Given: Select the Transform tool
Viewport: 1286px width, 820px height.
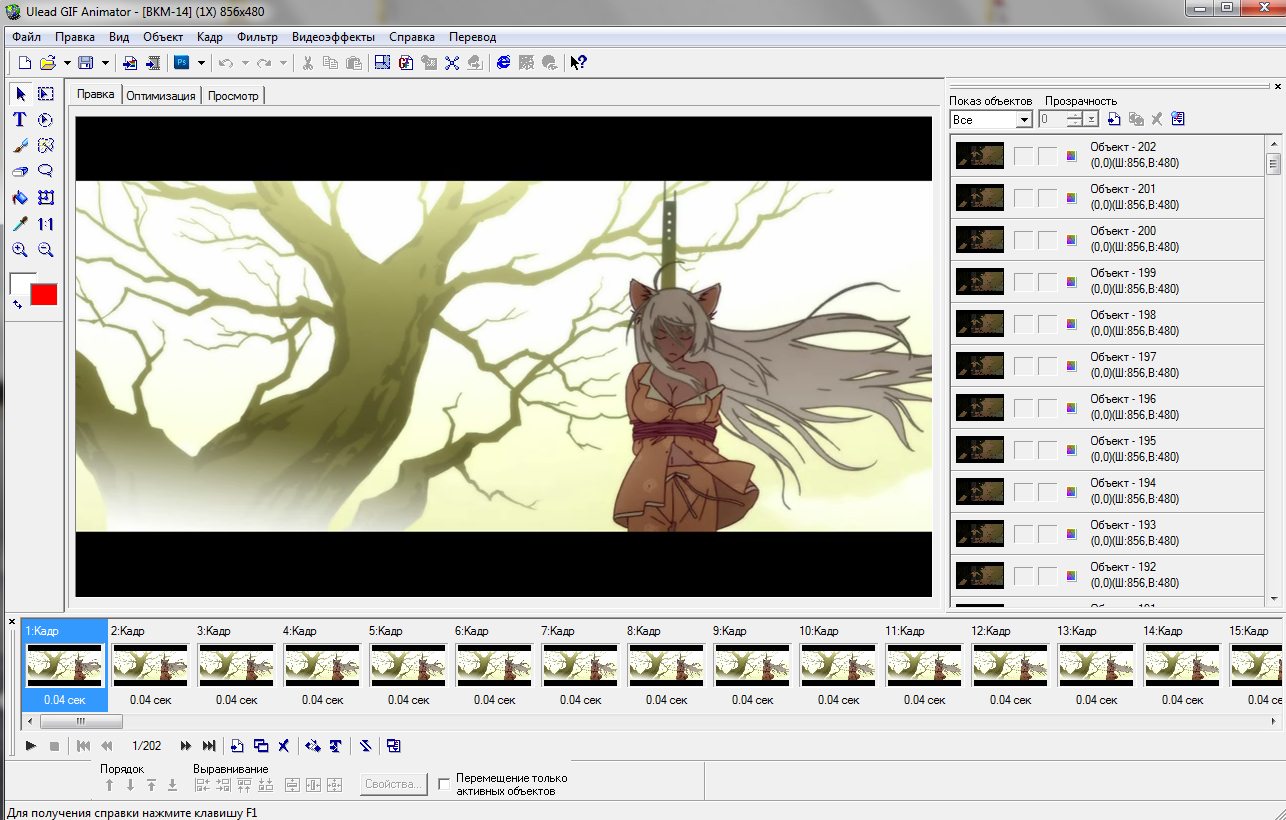Looking at the screenshot, I should coord(46,198).
